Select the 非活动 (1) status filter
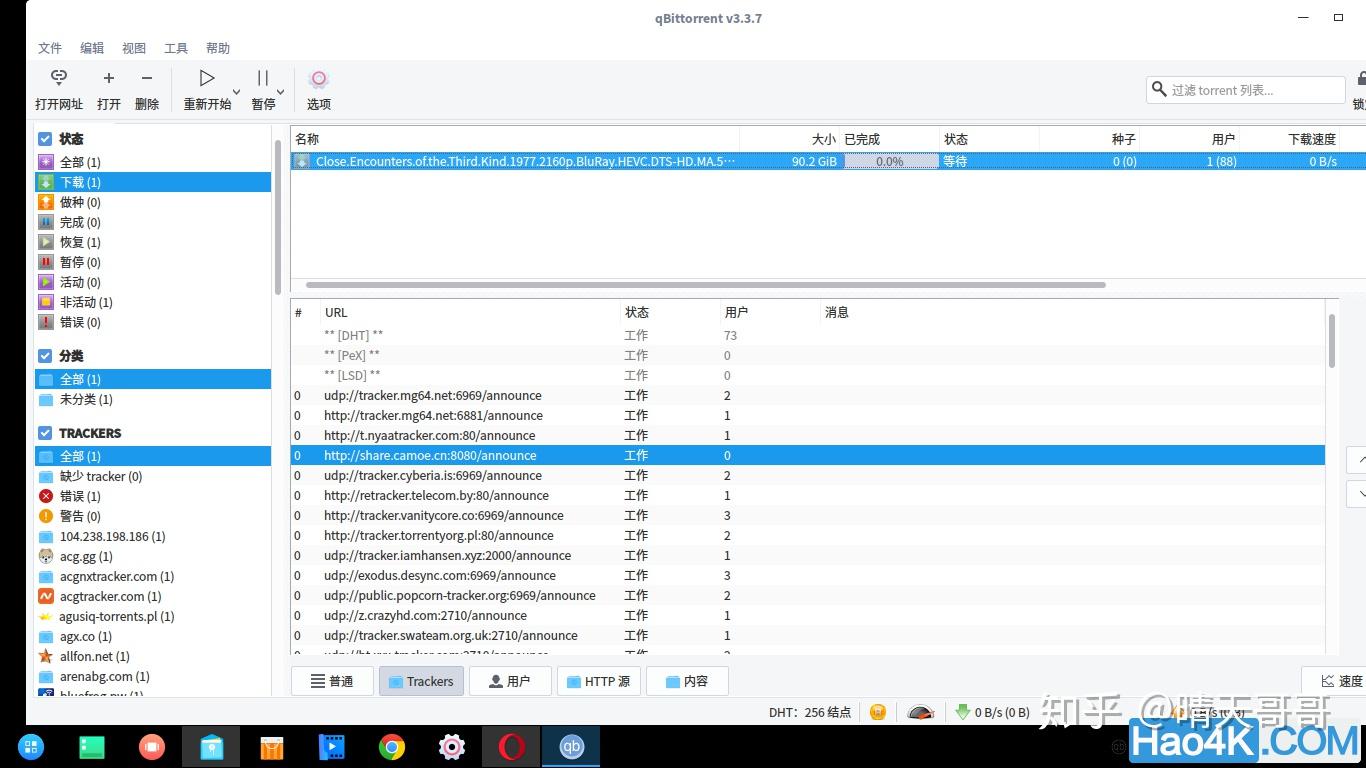 pos(153,302)
